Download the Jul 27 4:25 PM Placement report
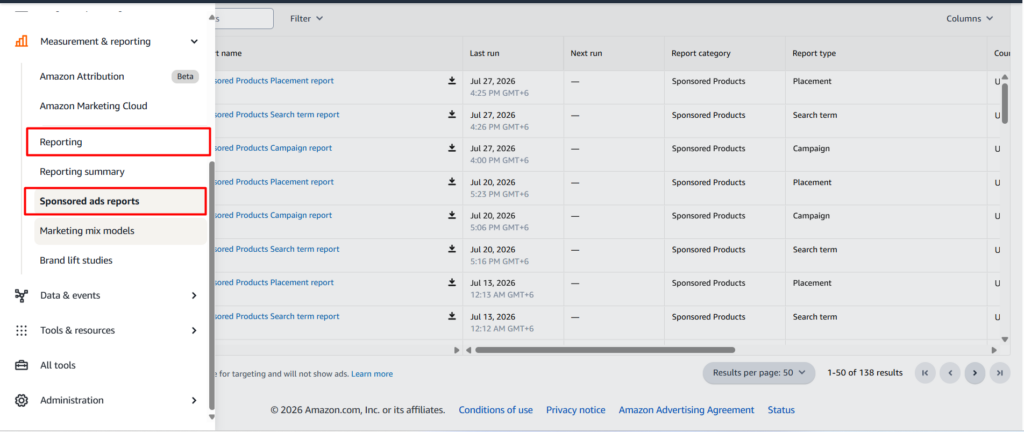 [x=451, y=81]
